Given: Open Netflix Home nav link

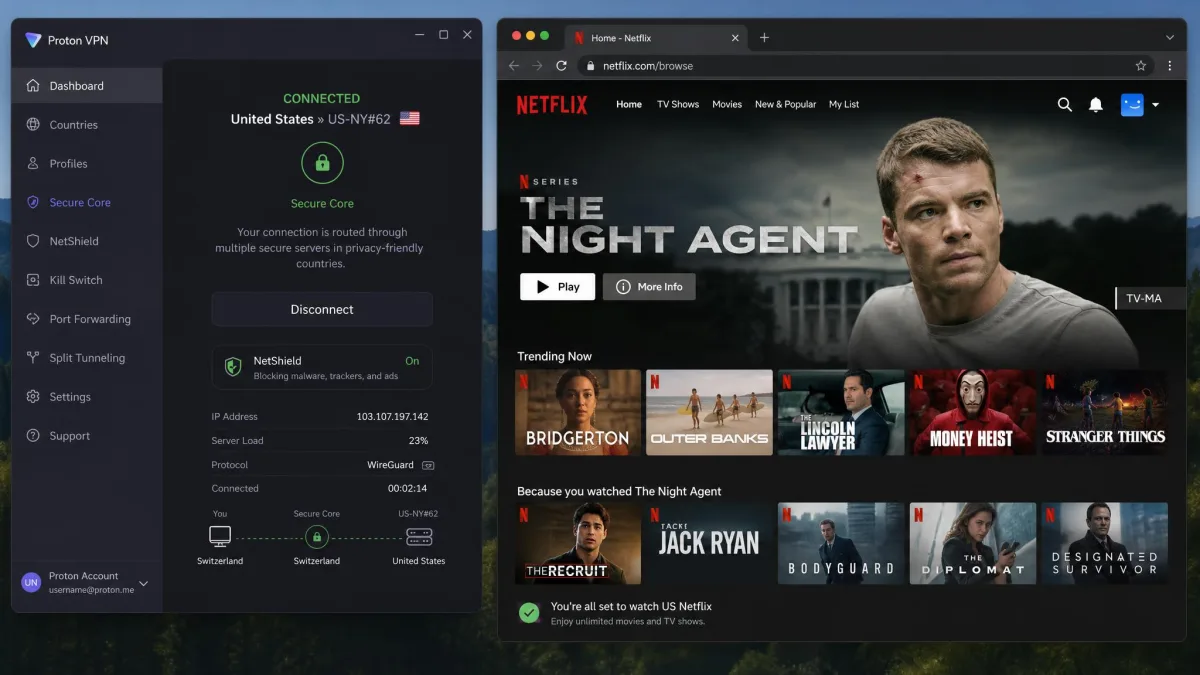Looking at the screenshot, I should pos(629,104).
